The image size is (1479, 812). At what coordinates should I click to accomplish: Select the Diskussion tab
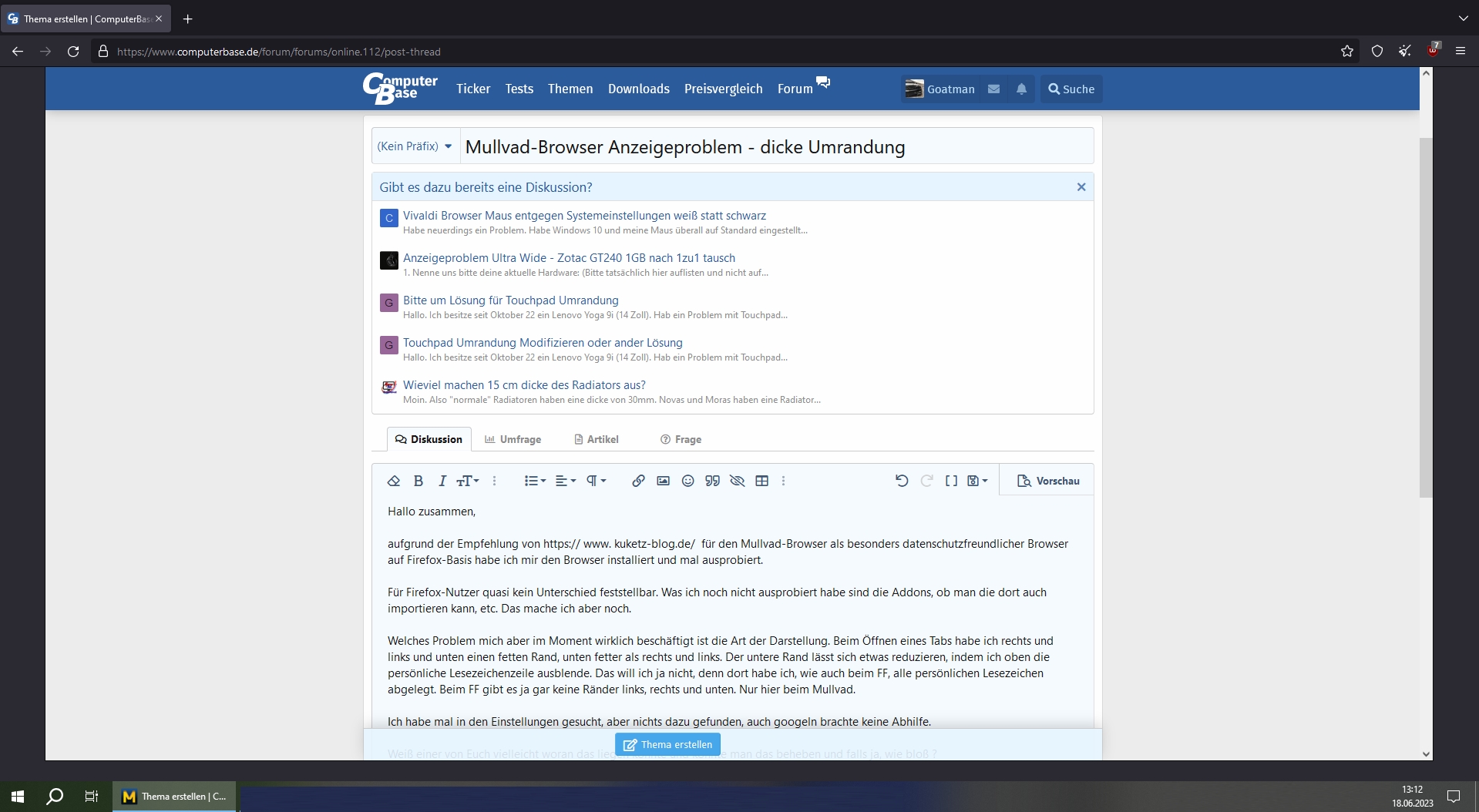pyautogui.click(x=429, y=439)
